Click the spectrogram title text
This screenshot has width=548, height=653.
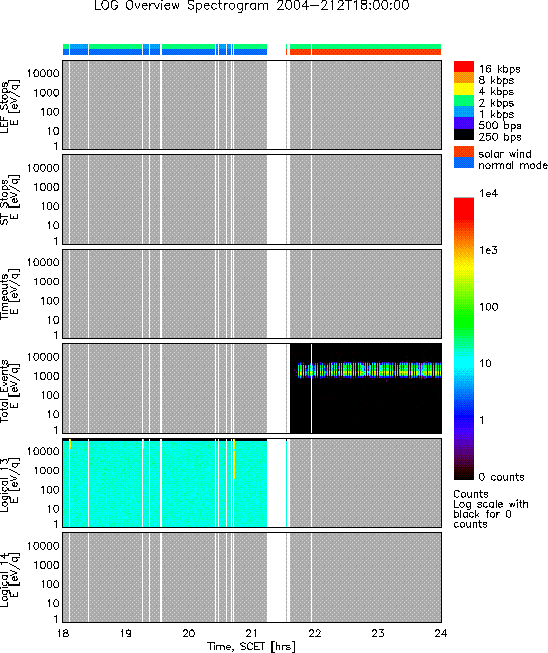252,6
